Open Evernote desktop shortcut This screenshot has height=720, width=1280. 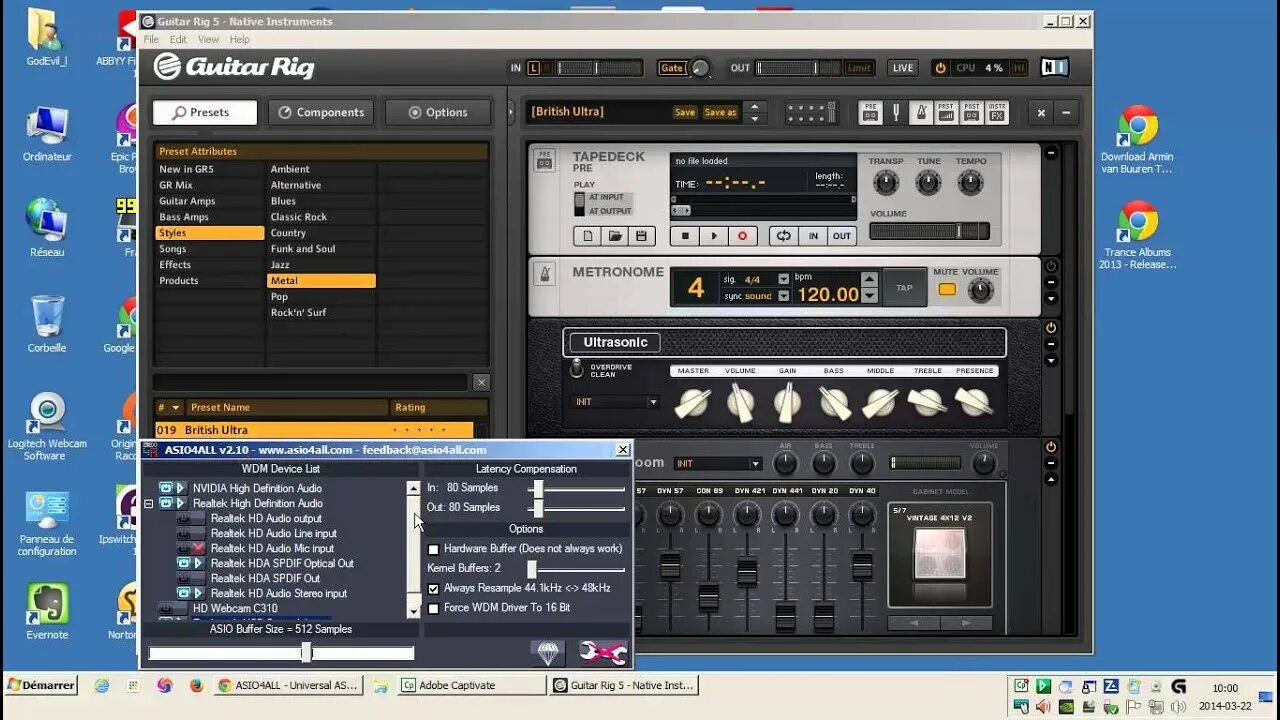coord(47,611)
